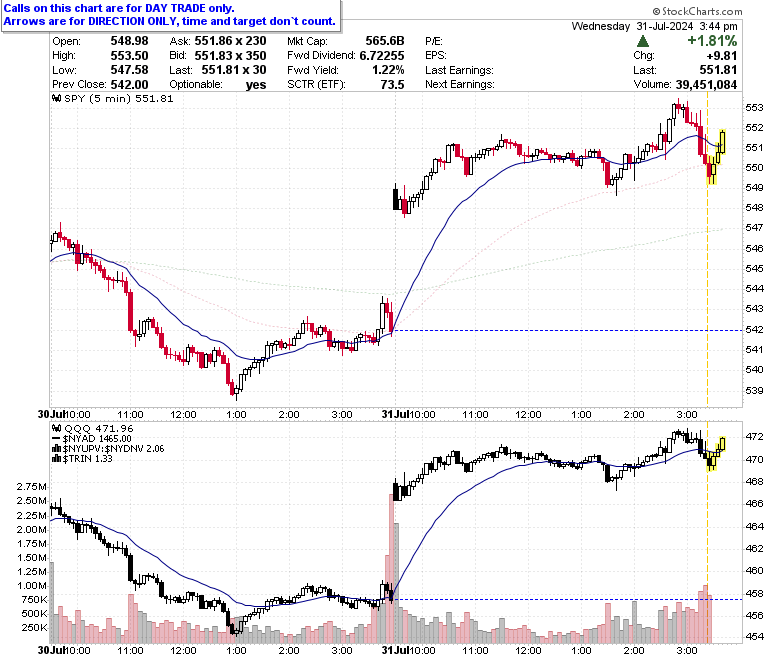Click the EPS label
This screenshot has width=780, height=659.
(436, 56)
